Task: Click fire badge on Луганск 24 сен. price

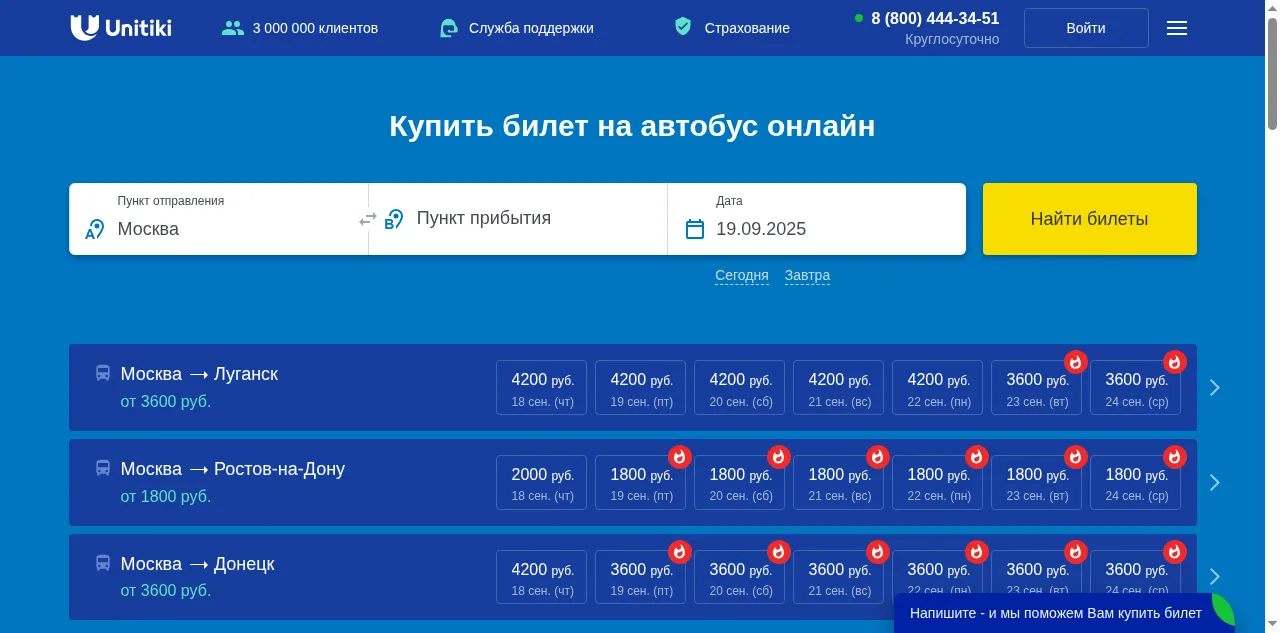Action: (1175, 362)
